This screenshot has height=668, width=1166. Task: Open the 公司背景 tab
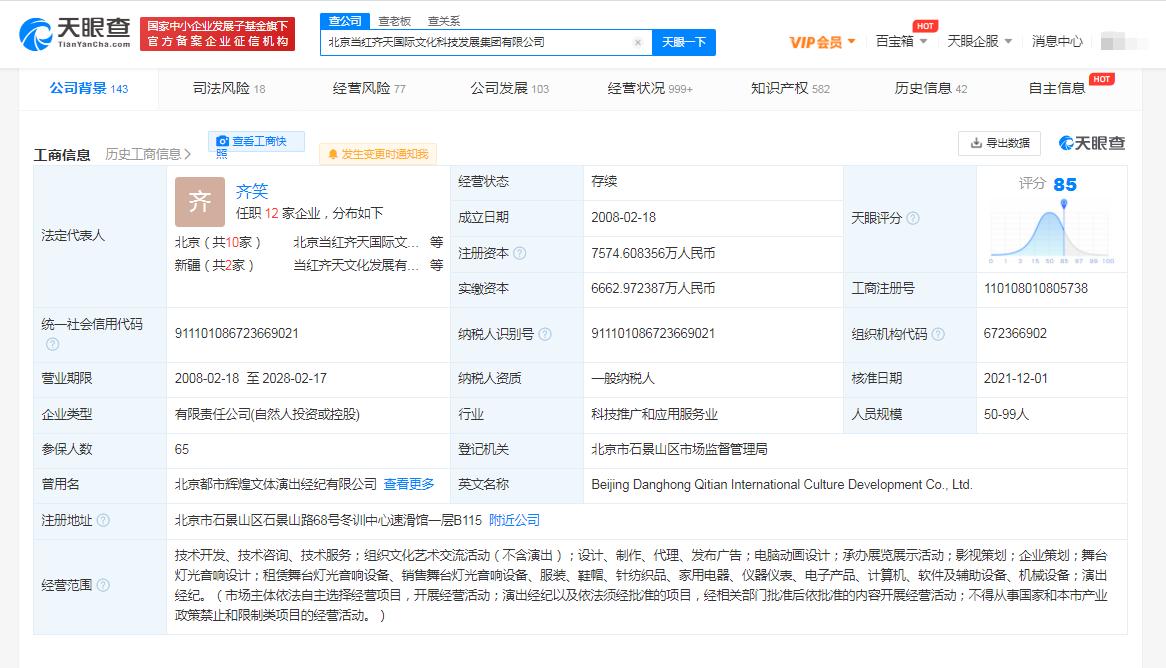tap(88, 89)
